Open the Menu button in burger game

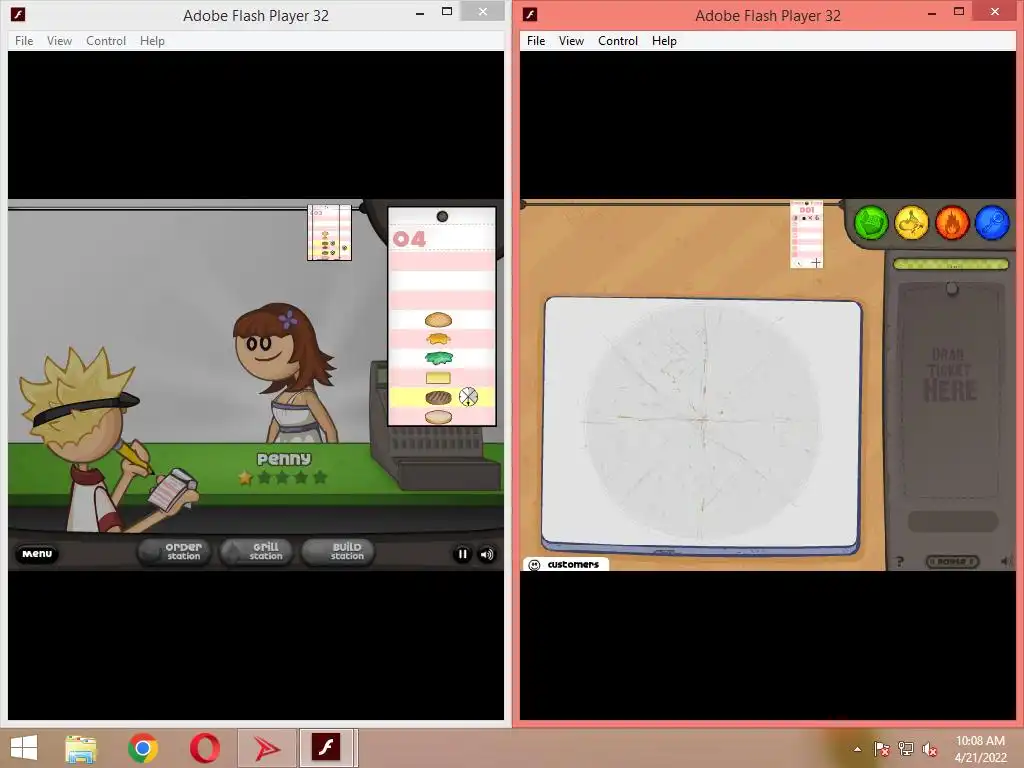[37, 554]
